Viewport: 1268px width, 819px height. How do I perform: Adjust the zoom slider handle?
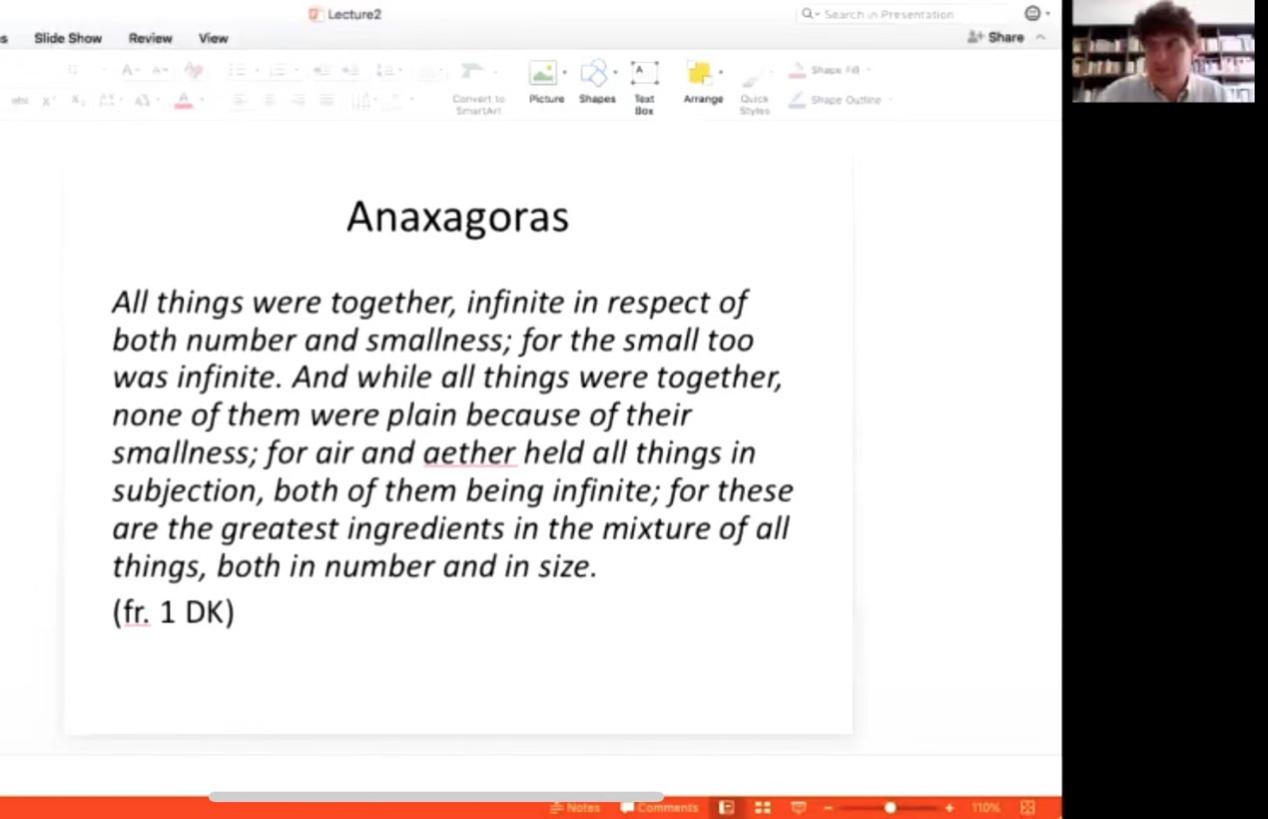(889, 808)
